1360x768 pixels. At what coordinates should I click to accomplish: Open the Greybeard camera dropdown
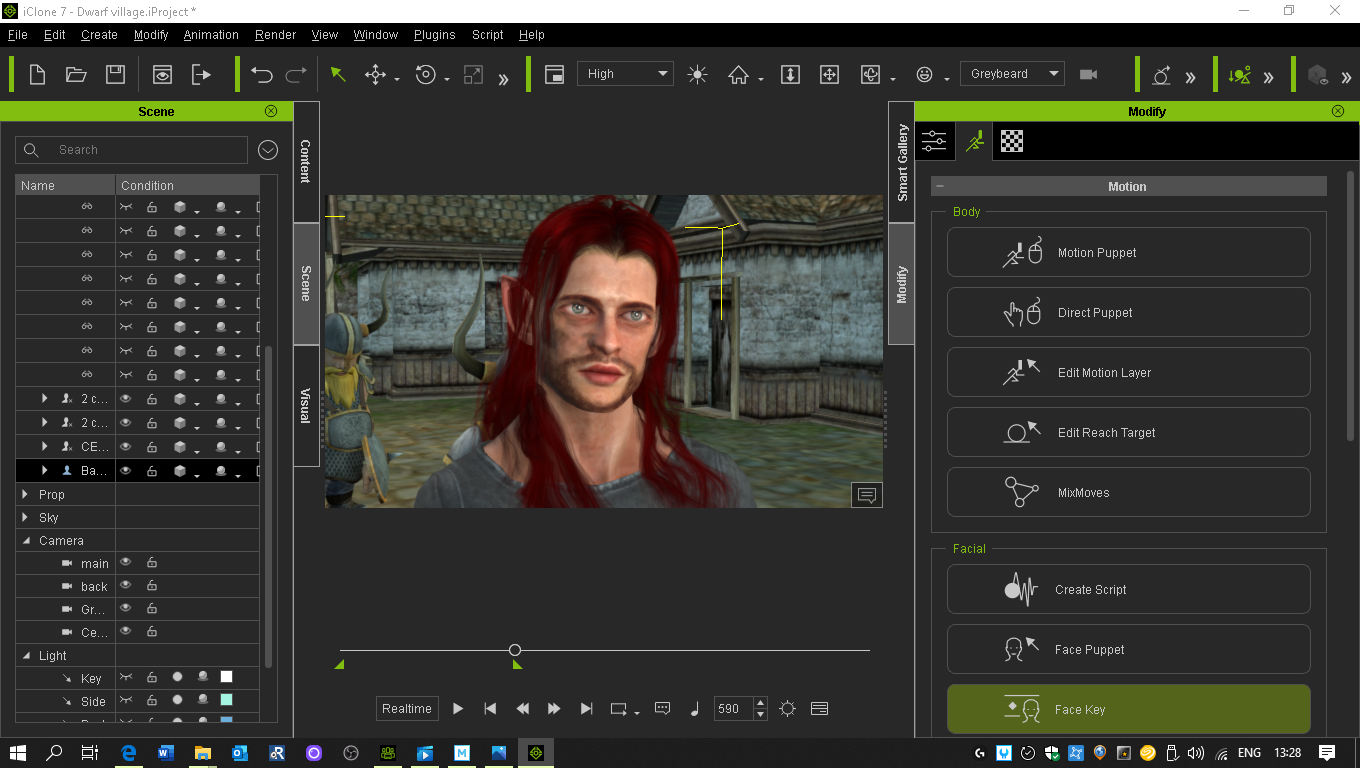click(x=1012, y=74)
